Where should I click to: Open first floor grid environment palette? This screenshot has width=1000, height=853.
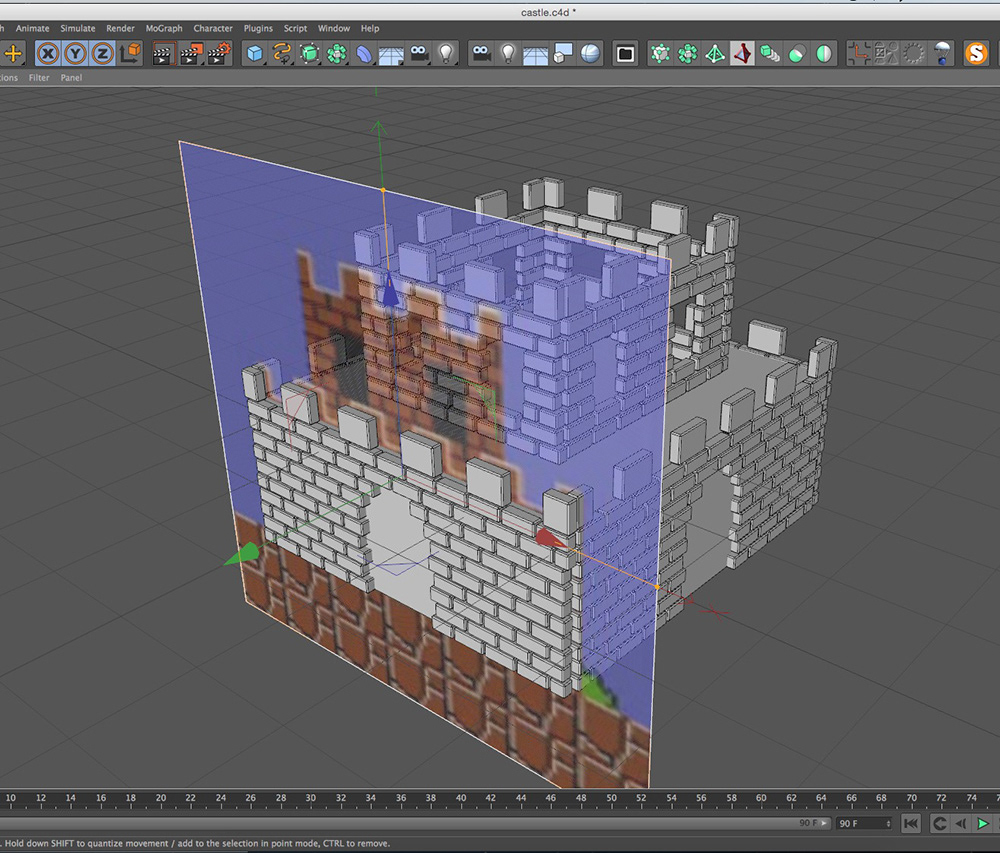coord(391,54)
